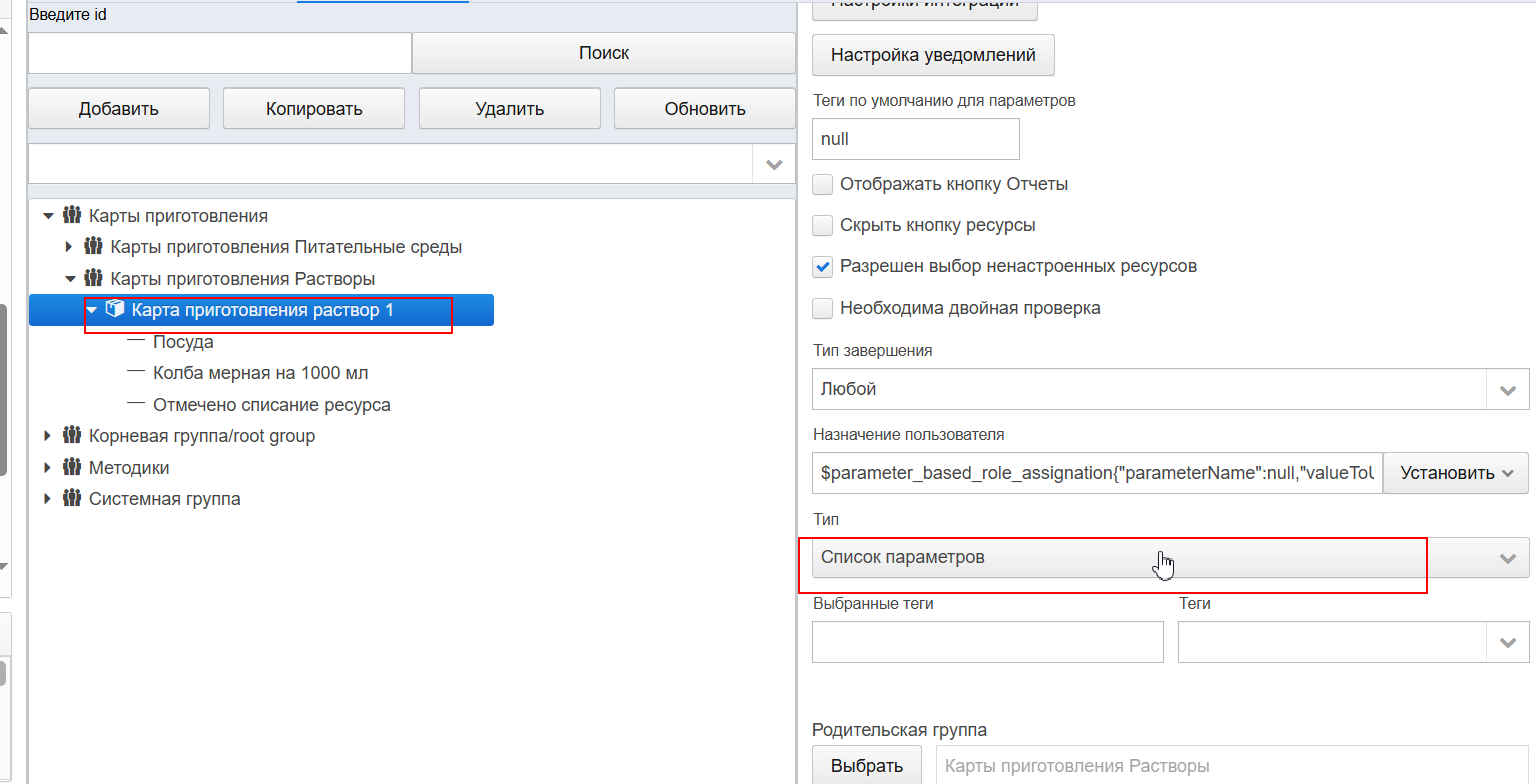Click the Назначение пользователя text field

click(1097, 473)
